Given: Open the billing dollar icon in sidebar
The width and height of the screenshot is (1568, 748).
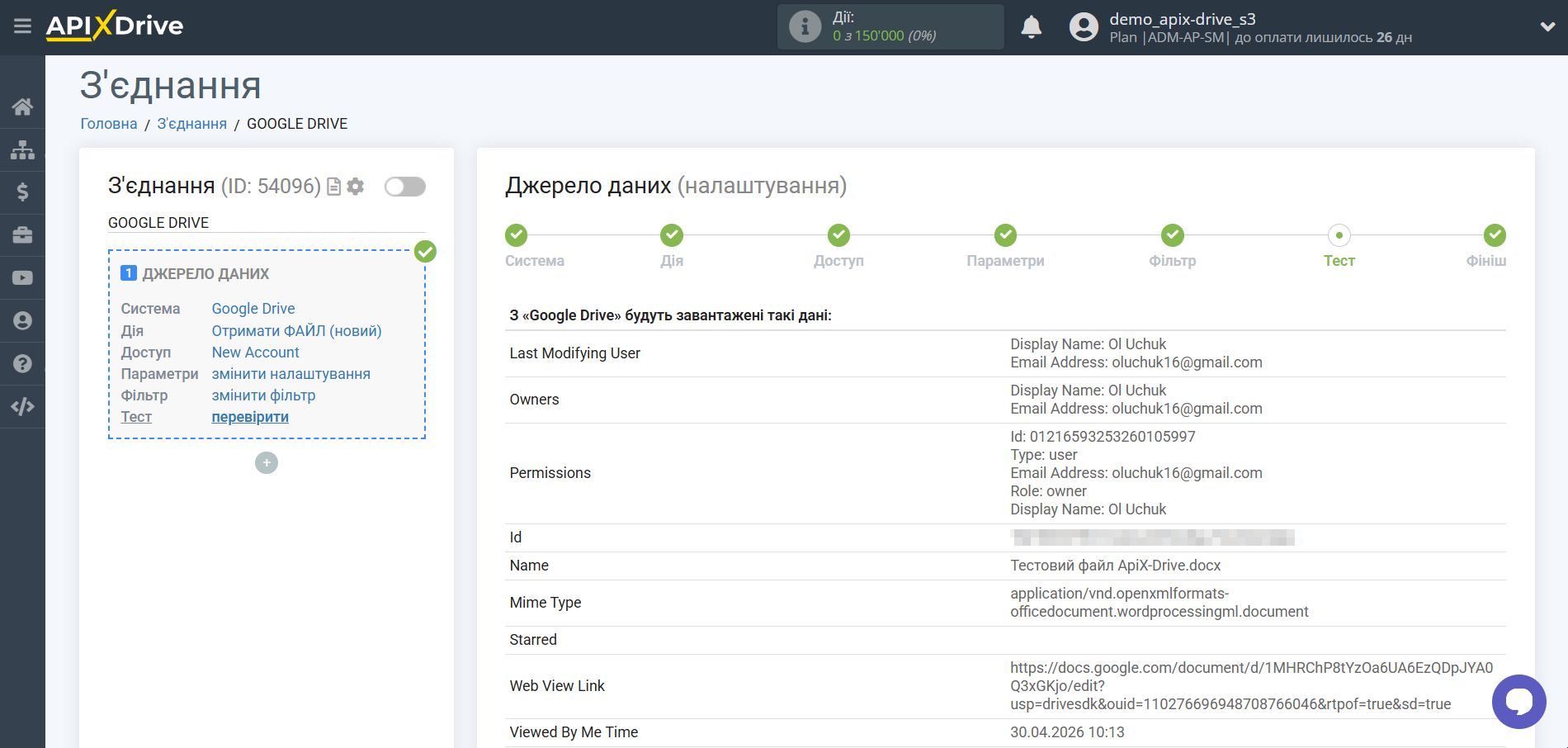Looking at the screenshot, I should pyautogui.click(x=22, y=192).
